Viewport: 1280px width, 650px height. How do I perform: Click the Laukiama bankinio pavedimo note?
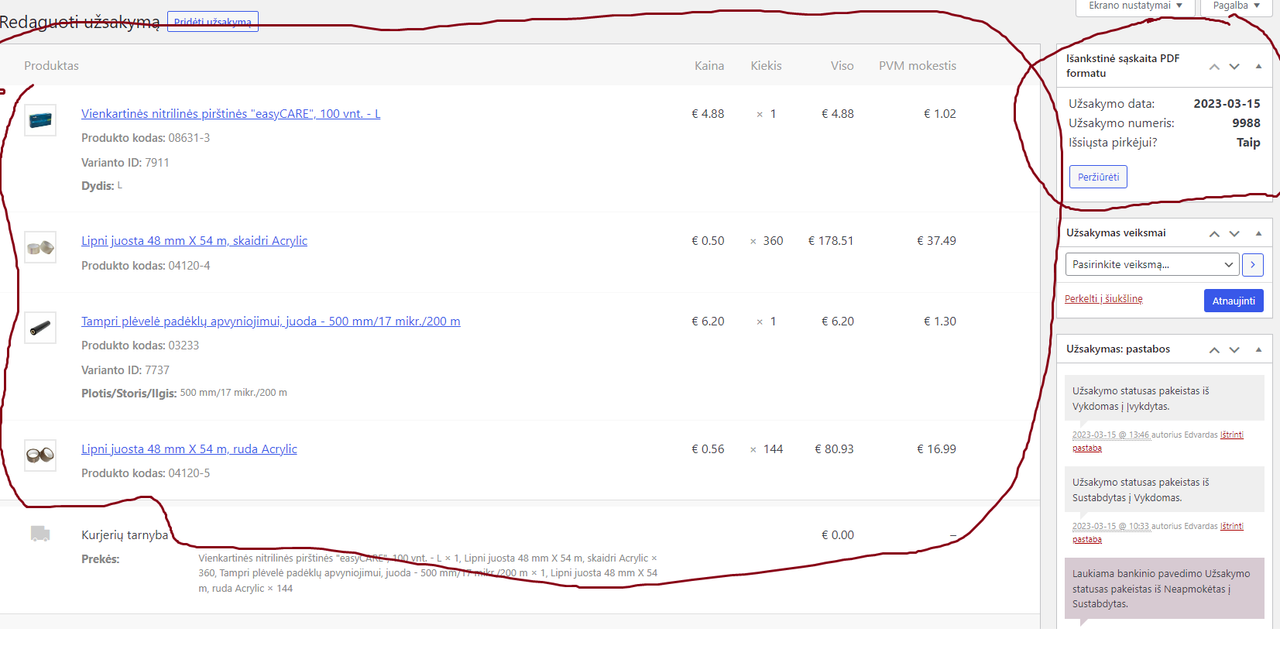click(1164, 588)
